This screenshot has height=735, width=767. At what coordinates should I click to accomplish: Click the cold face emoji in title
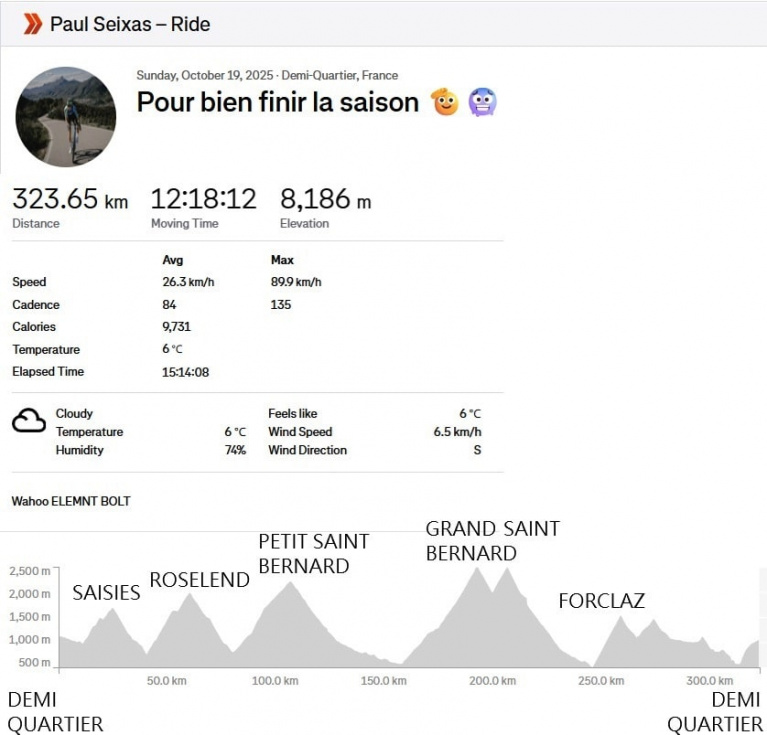click(482, 102)
